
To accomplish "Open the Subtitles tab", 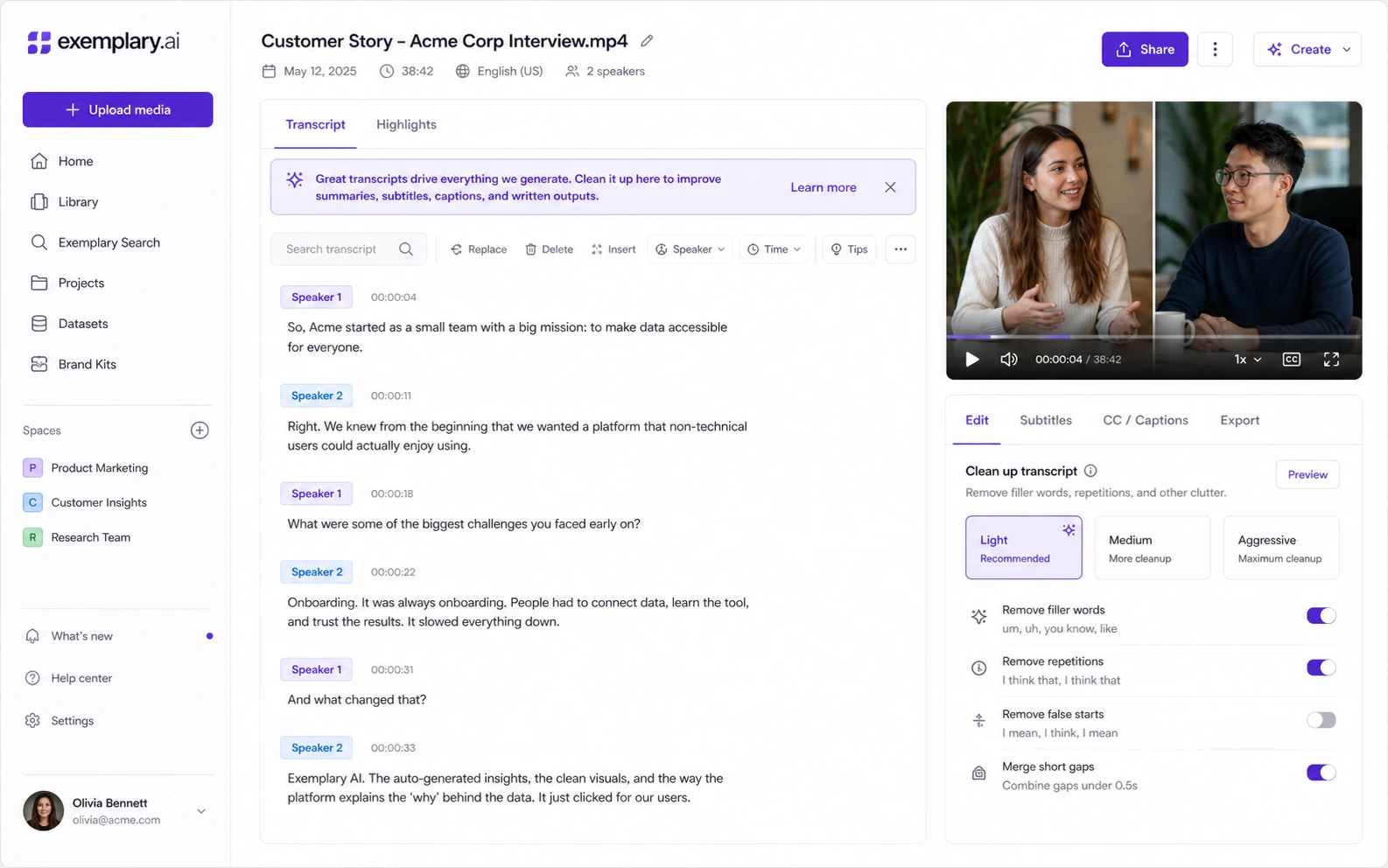I will [1046, 420].
